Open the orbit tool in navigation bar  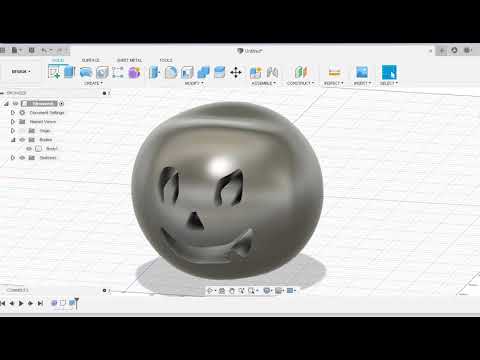[x=210, y=291]
